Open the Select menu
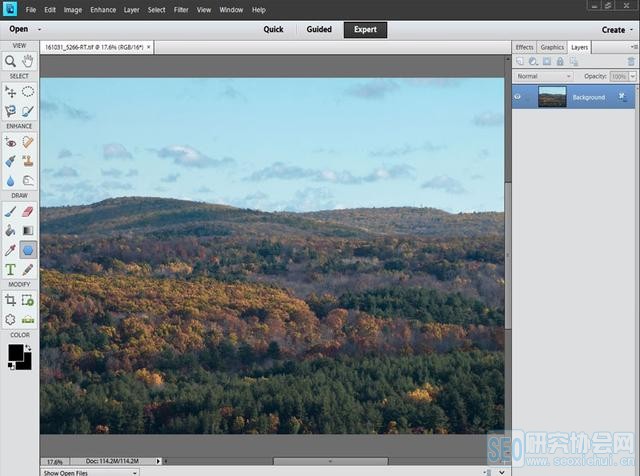This screenshot has height=476, width=640. pos(156,10)
